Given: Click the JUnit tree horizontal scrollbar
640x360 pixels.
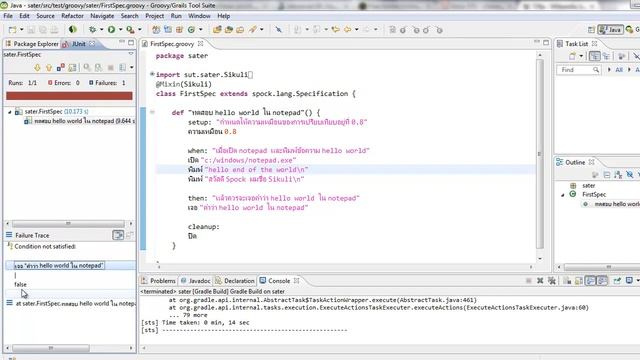Looking at the screenshot, I should (69, 224).
